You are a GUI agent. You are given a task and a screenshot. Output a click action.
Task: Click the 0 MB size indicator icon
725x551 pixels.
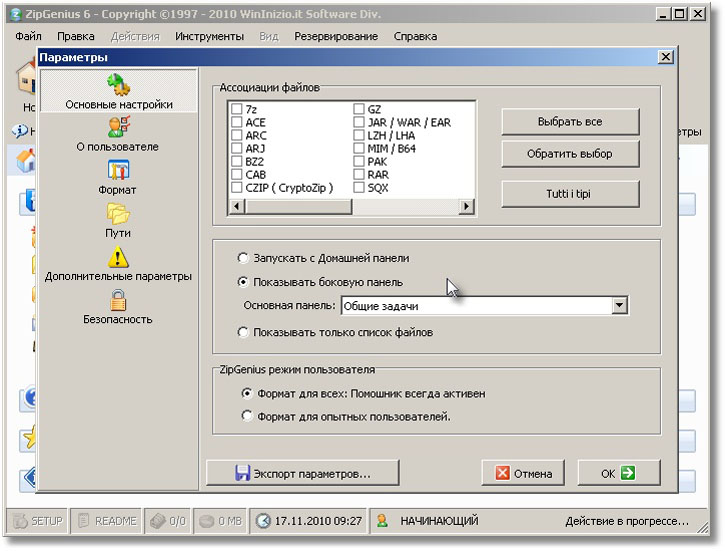(206, 521)
